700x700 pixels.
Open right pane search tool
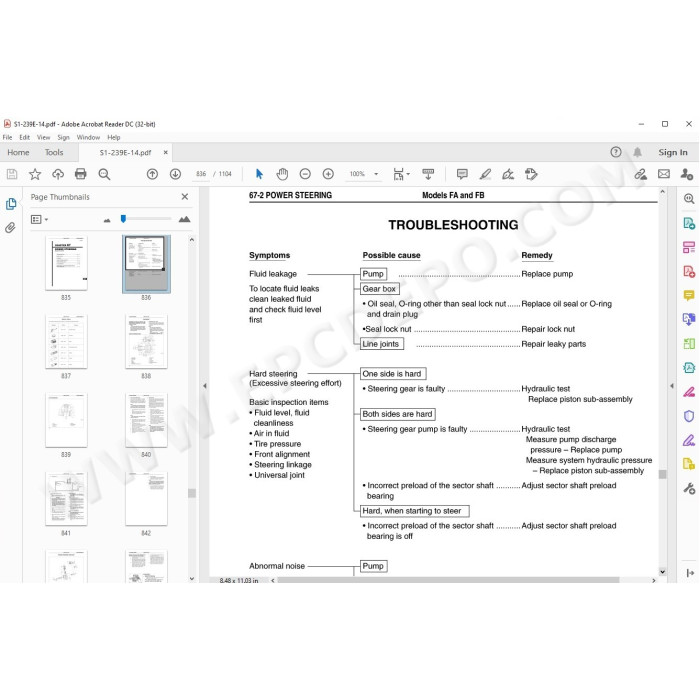tap(689, 199)
